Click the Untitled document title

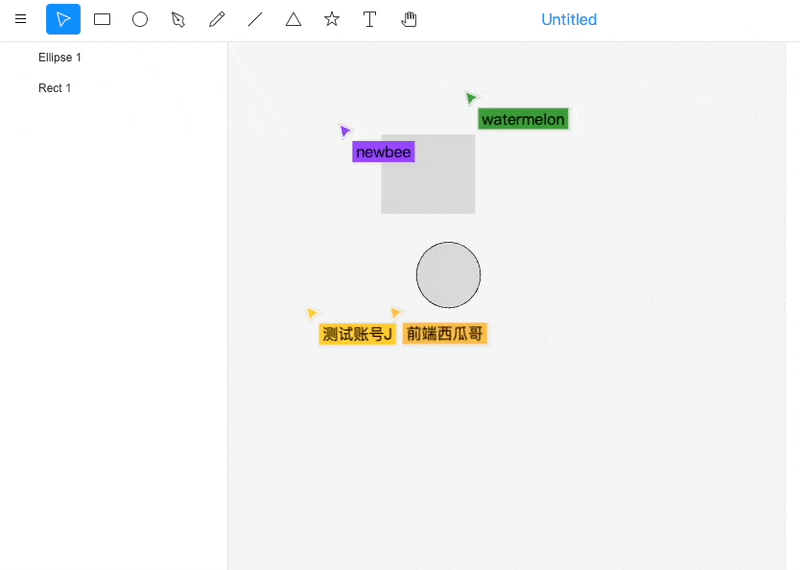pyautogui.click(x=569, y=19)
